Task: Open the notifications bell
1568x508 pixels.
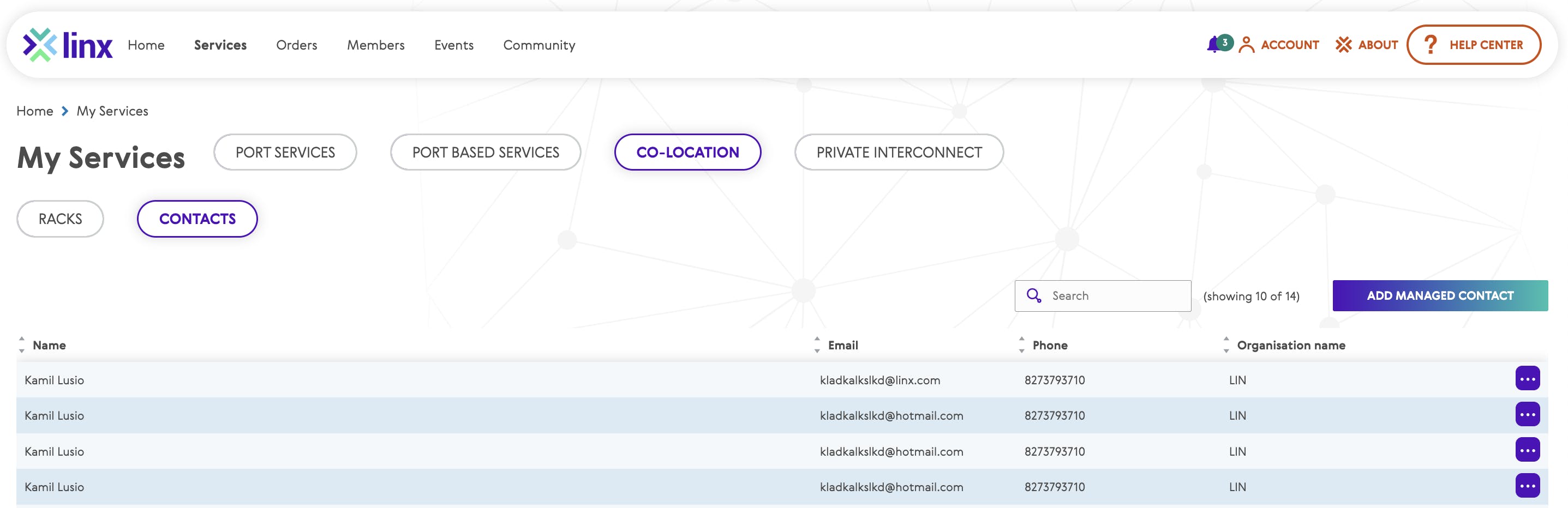Action: click(1215, 44)
